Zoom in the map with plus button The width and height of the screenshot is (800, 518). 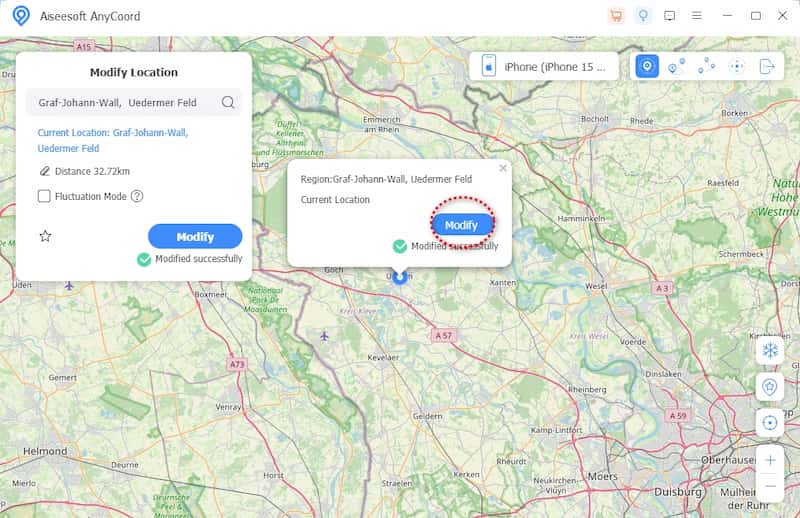770,460
